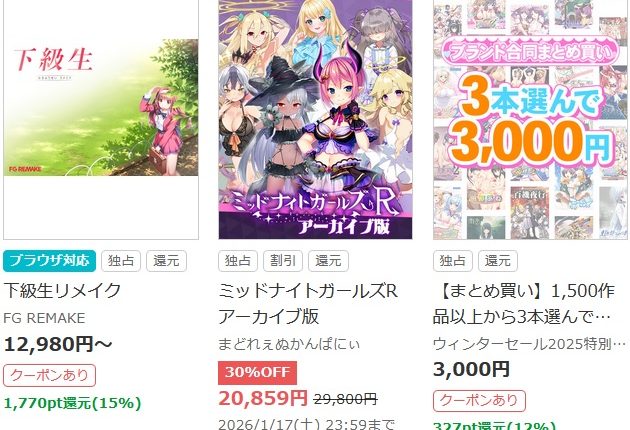Viewport: 630px width, 430px height.
Task: Click the 独占 tag under ミッドナイトガールズR
Action: (x=238, y=261)
